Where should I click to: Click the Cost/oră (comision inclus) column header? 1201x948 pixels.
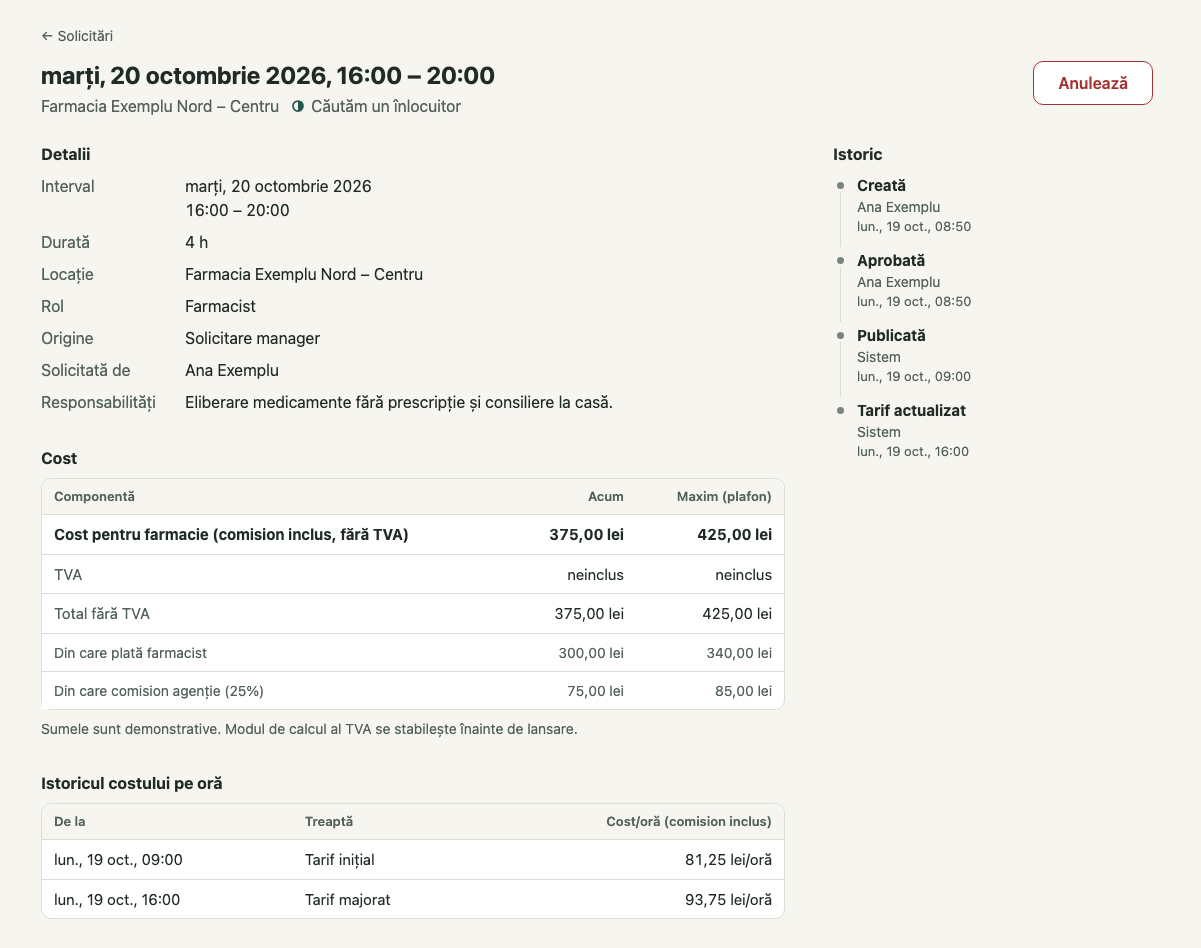coord(689,822)
